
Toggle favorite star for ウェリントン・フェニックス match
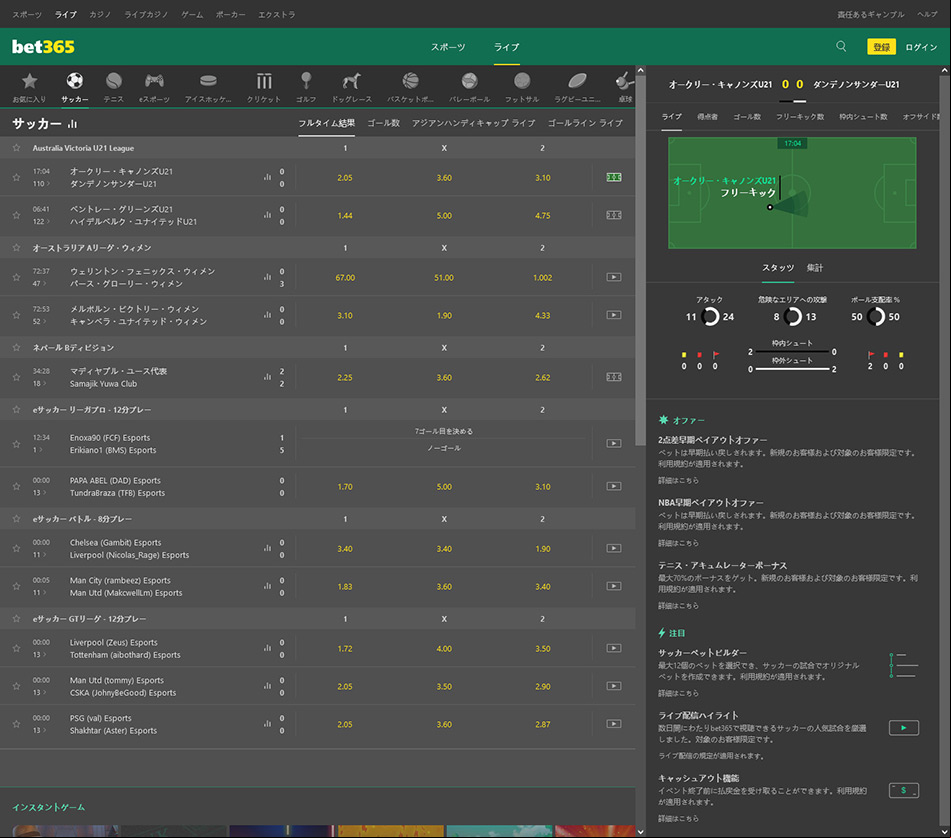click(16, 277)
